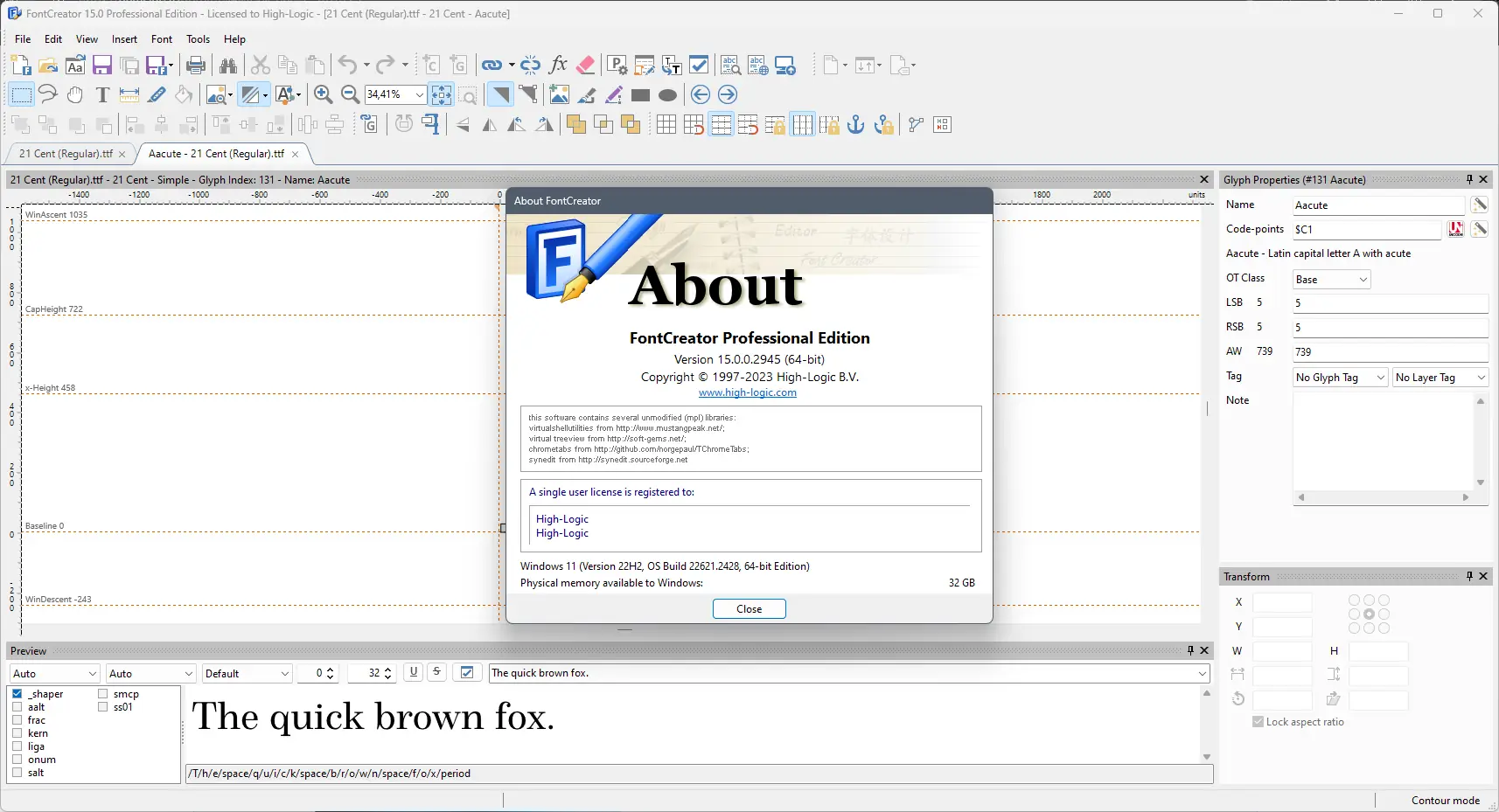
Task: Click the fx formula icon
Action: coord(558,66)
